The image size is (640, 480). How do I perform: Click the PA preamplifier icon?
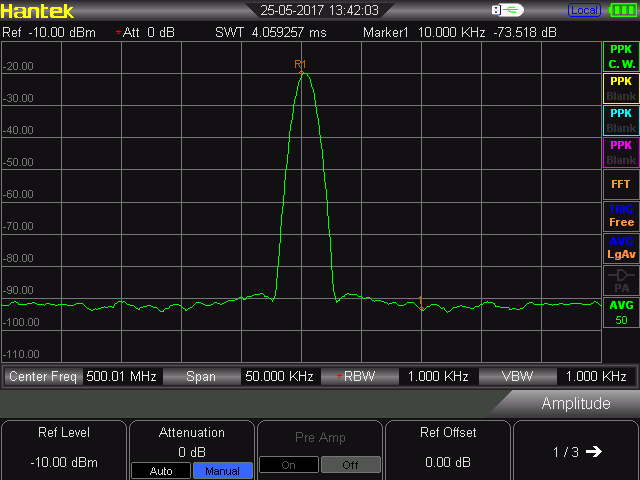(621, 280)
